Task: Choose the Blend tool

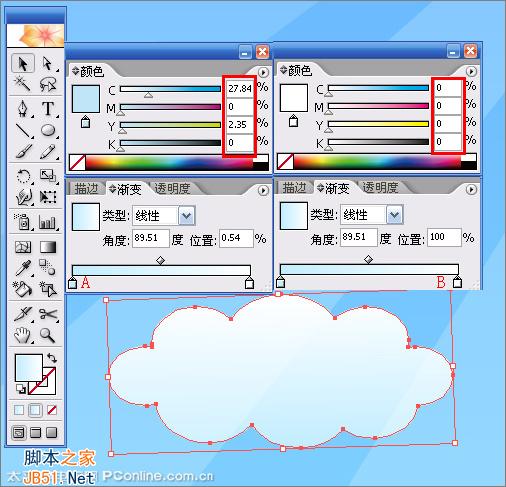Action: point(48,268)
